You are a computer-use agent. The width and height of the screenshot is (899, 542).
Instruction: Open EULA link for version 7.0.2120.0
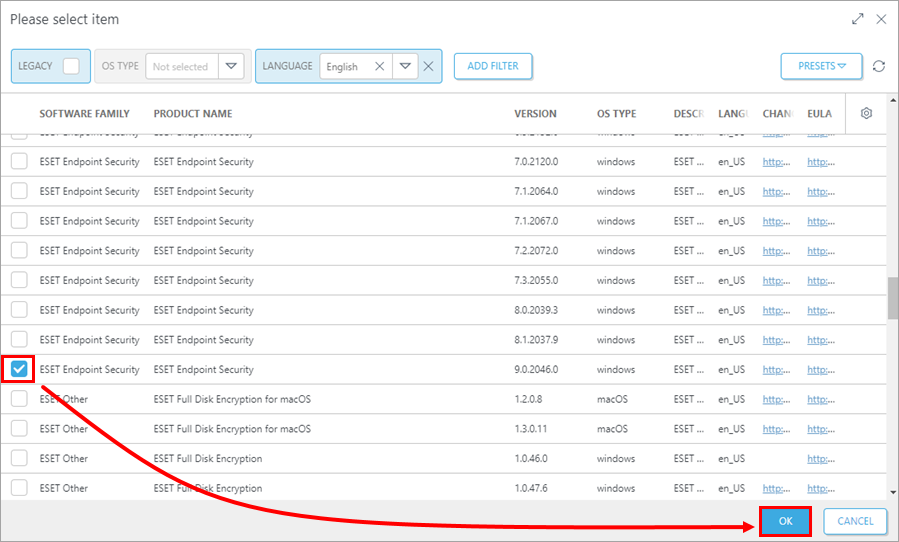(x=821, y=162)
